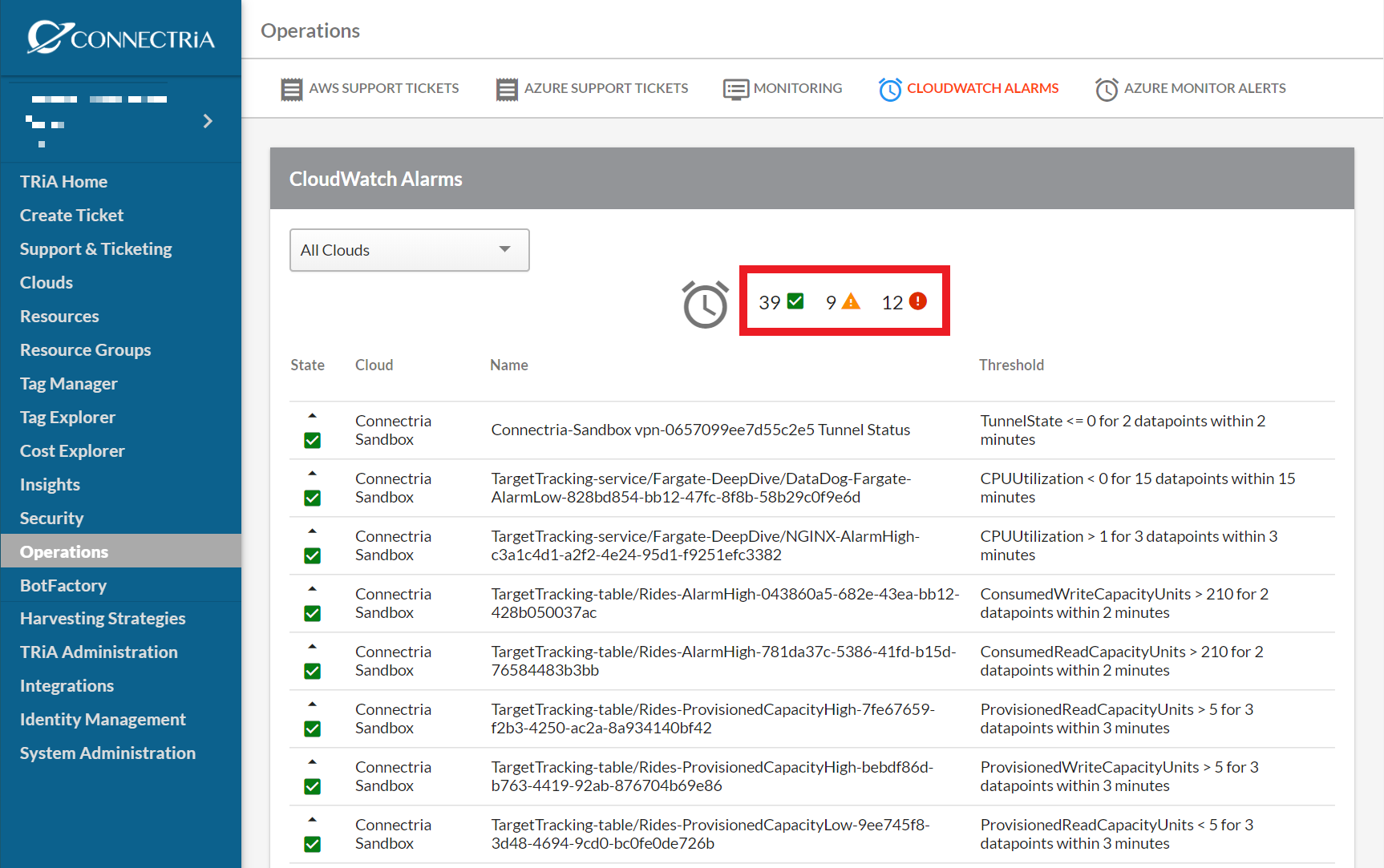Image resolution: width=1384 pixels, height=868 pixels.
Task: Click the CloudWatch Alarms clock icon in tab
Action: 890,89
